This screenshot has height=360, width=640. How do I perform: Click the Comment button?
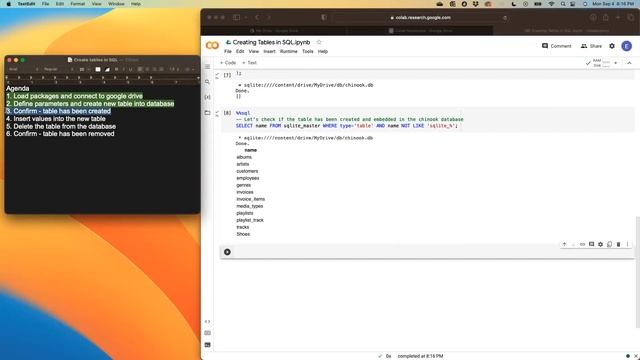point(556,46)
